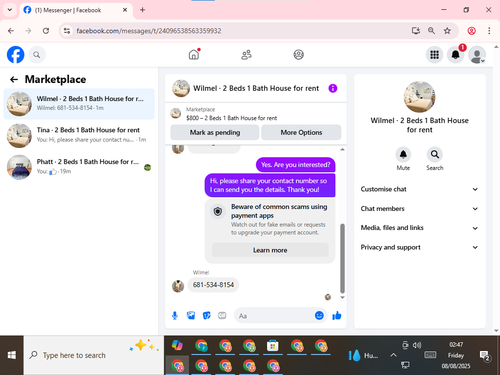Open the emoji picker smiley icon

point(319,315)
